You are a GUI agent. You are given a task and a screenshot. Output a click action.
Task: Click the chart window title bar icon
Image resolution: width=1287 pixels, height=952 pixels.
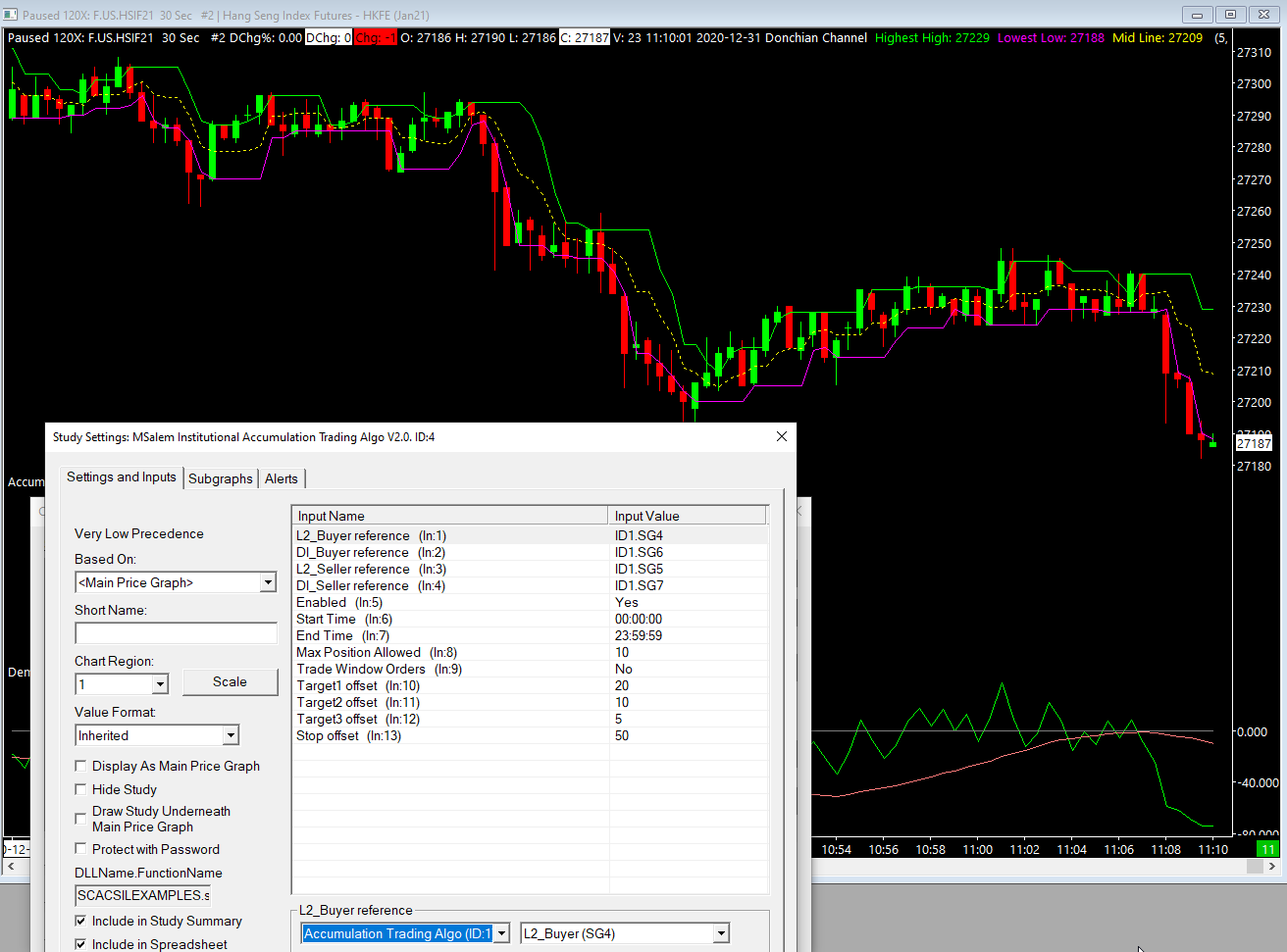click(x=11, y=15)
